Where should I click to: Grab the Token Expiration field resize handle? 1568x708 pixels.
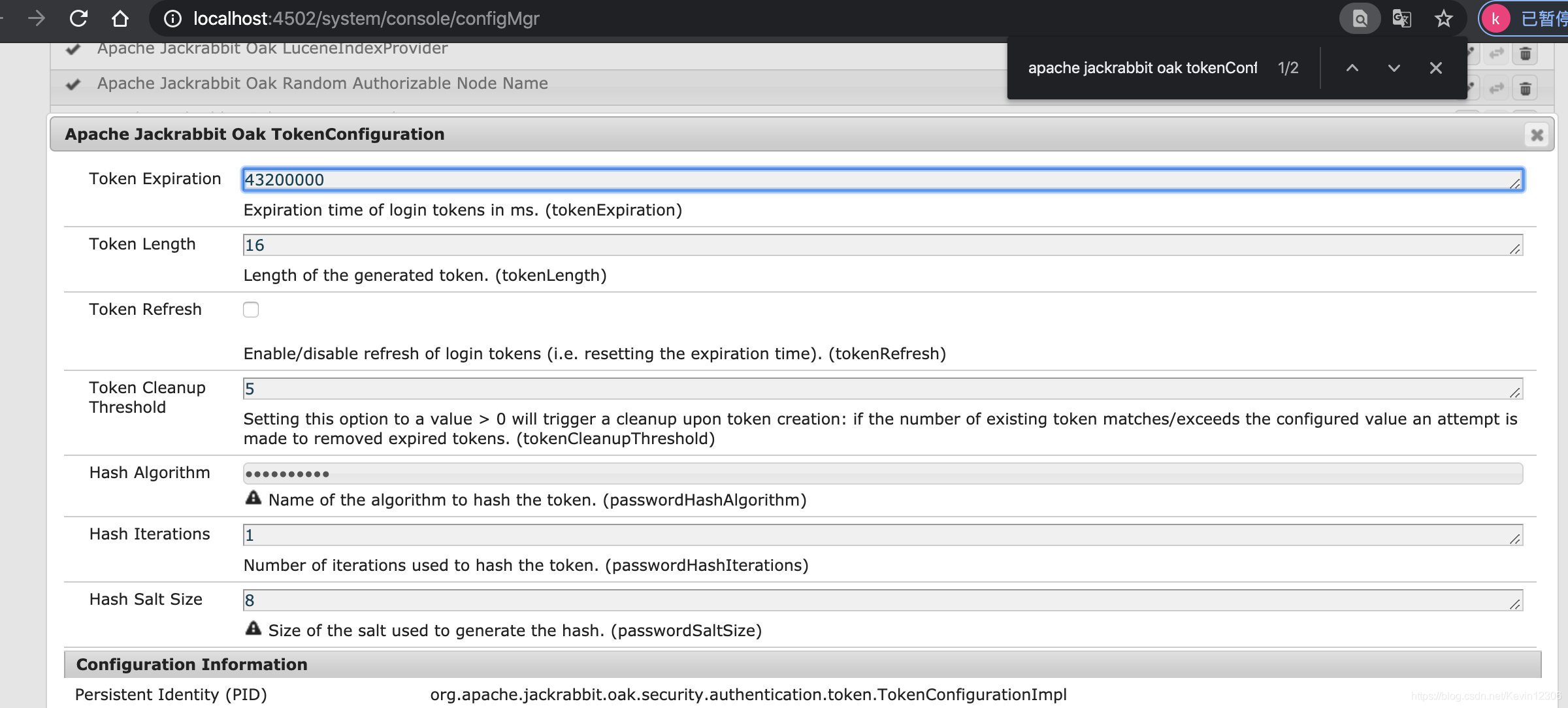click(1515, 184)
